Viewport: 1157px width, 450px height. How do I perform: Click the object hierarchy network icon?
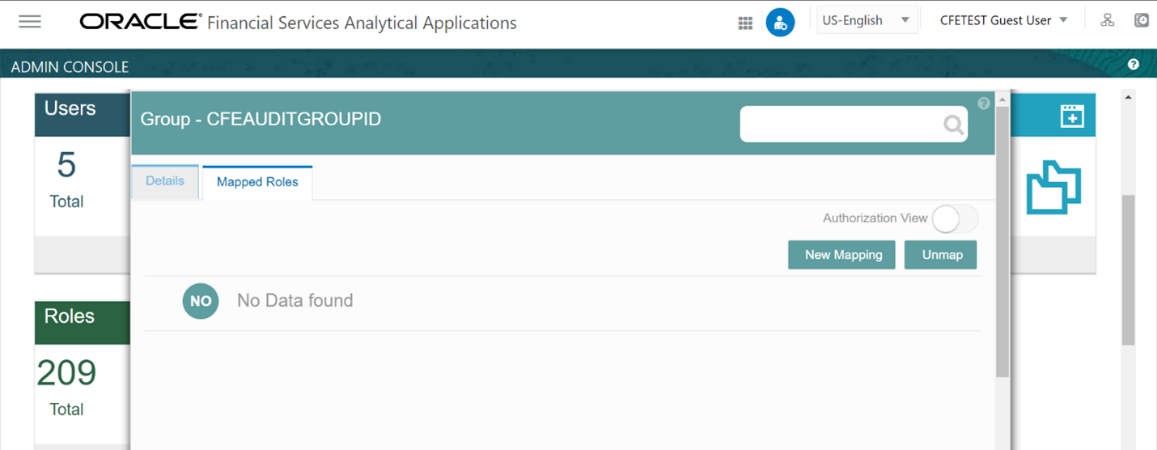point(1107,21)
